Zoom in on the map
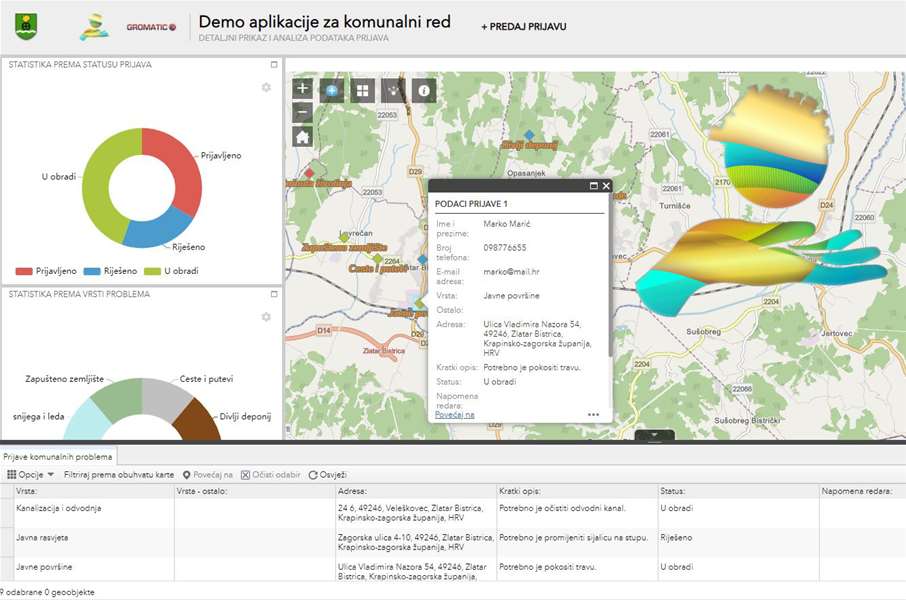Screen dimensions: 906x600 click(303, 89)
